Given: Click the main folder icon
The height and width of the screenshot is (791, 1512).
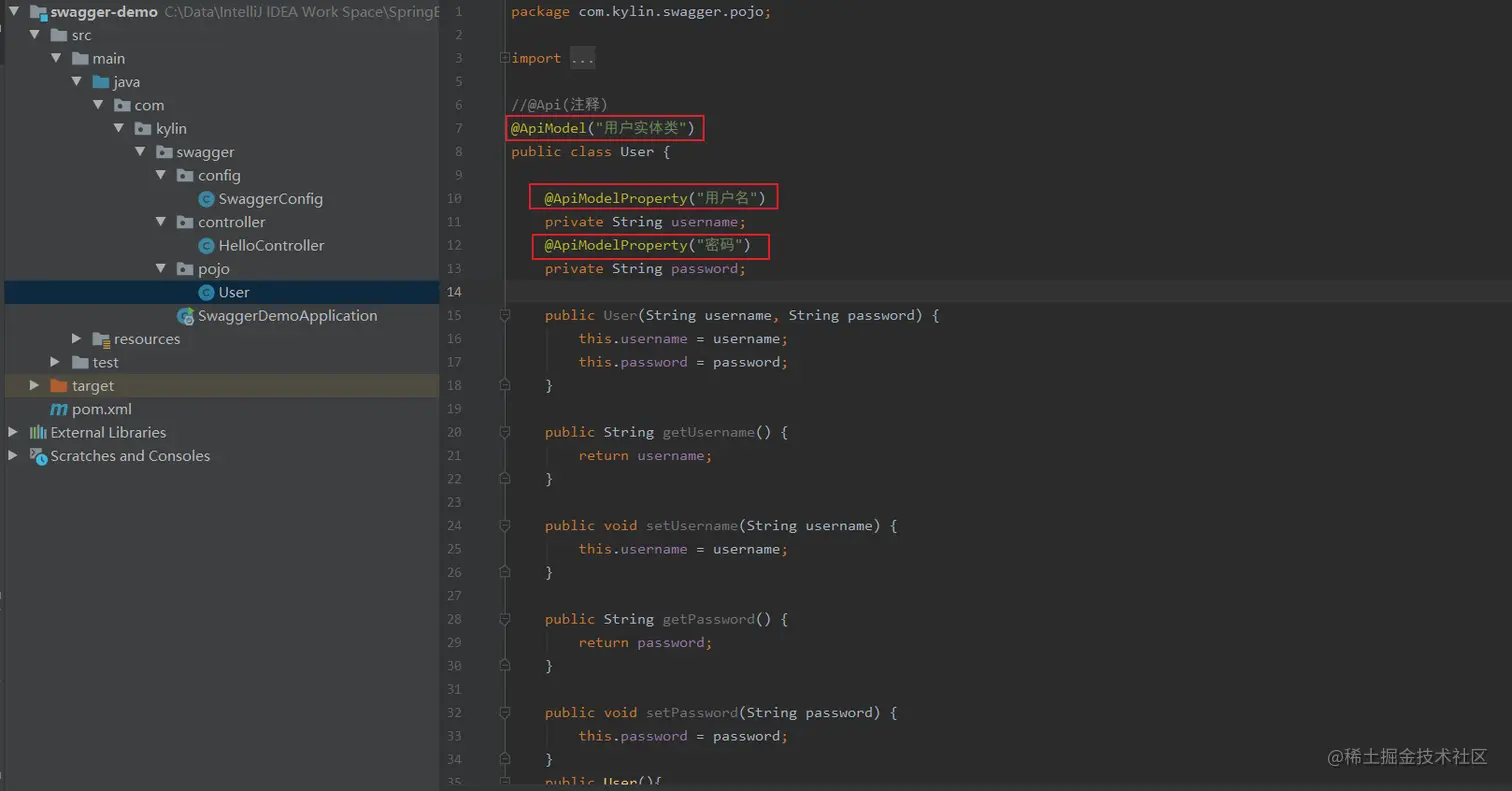Looking at the screenshot, I should click(80, 58).
